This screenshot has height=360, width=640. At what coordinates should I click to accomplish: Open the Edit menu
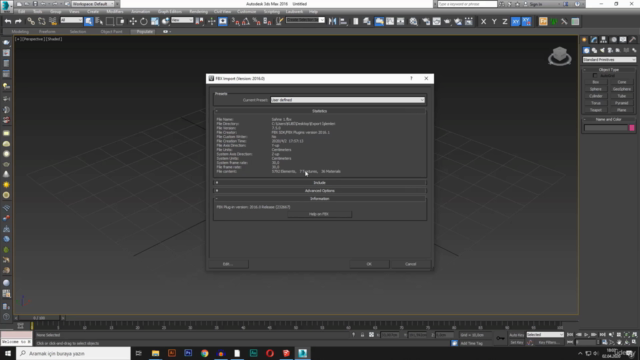[22, 12]
